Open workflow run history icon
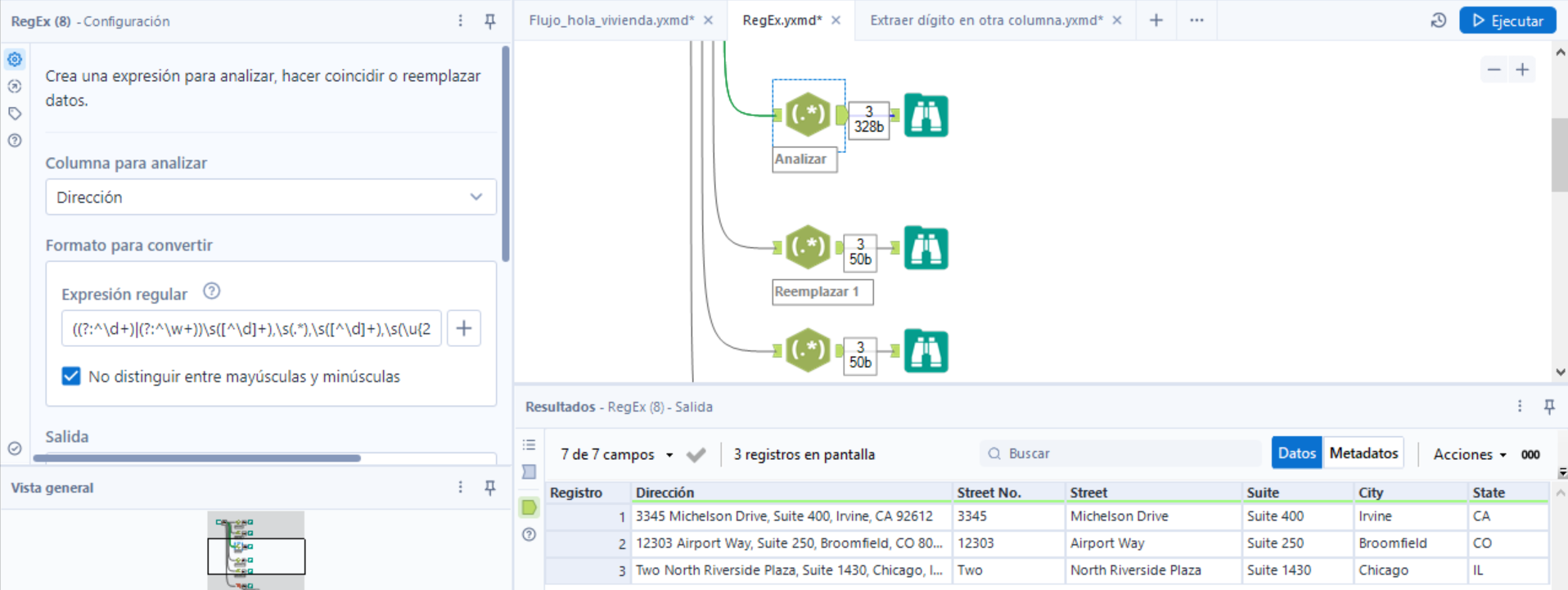This screenshot has height=590, width=1568. coord(1439,20)
